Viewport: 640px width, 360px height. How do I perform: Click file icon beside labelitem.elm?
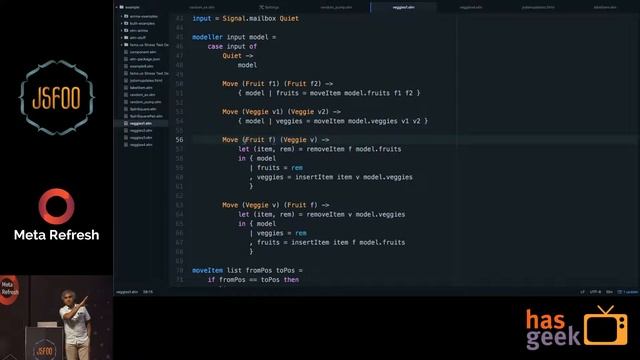(x=126, y=88)
